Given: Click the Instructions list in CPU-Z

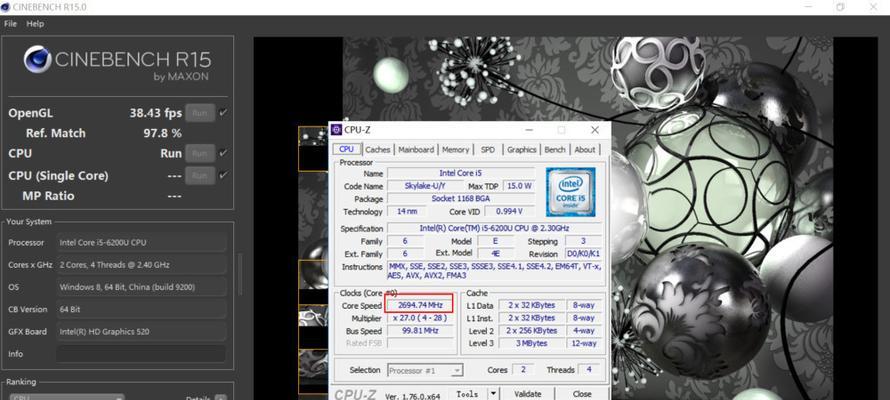Looking at the screenshot, I should 494,271.
